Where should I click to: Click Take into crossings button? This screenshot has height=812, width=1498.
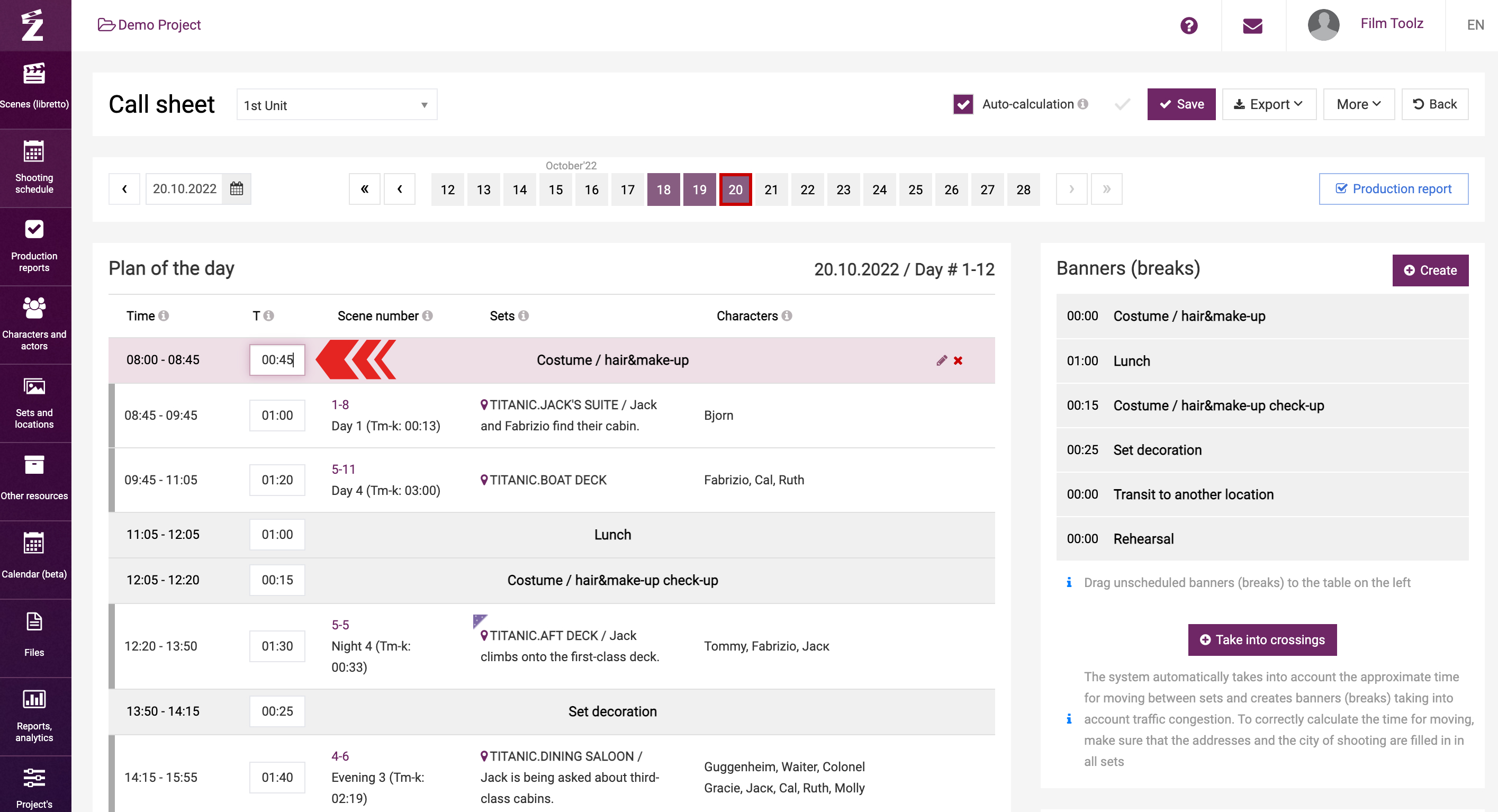[x=1262, y=639]
